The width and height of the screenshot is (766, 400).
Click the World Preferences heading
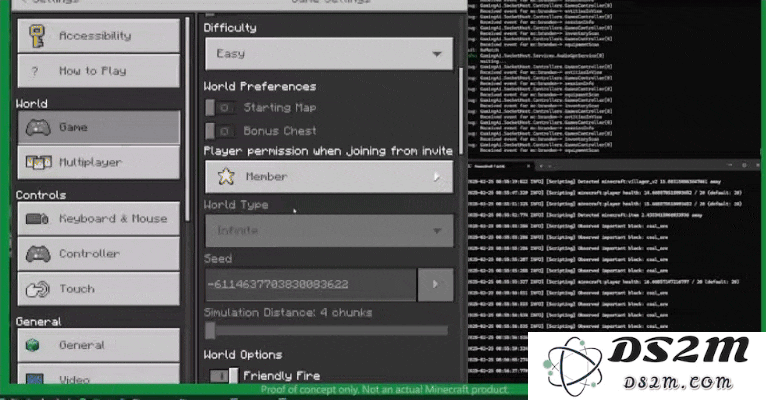click(260, 86)
